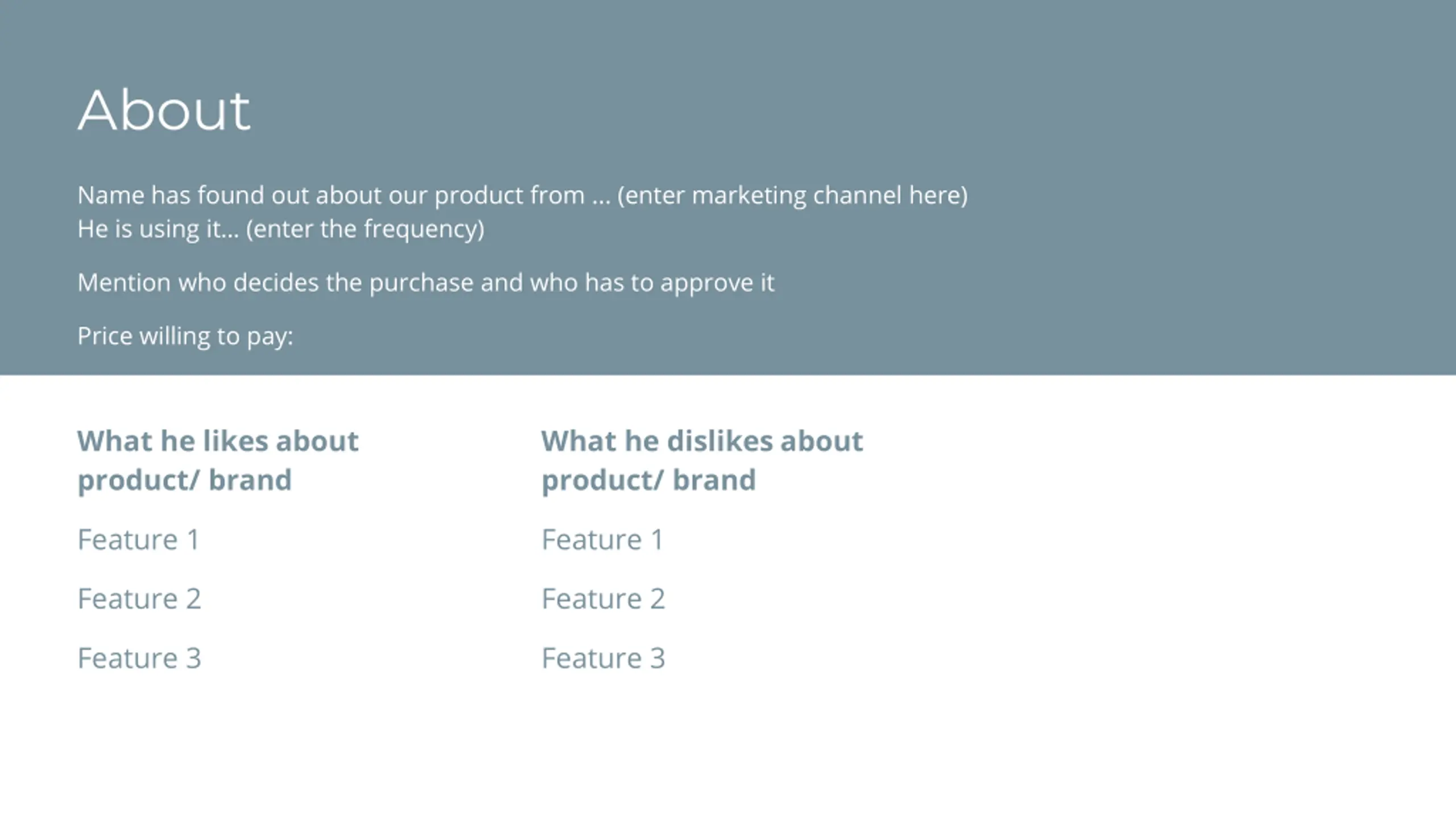Select the "Mention who decides the purchase" line
Viewport: 1456px width, 819px height.
coord(425,283)
